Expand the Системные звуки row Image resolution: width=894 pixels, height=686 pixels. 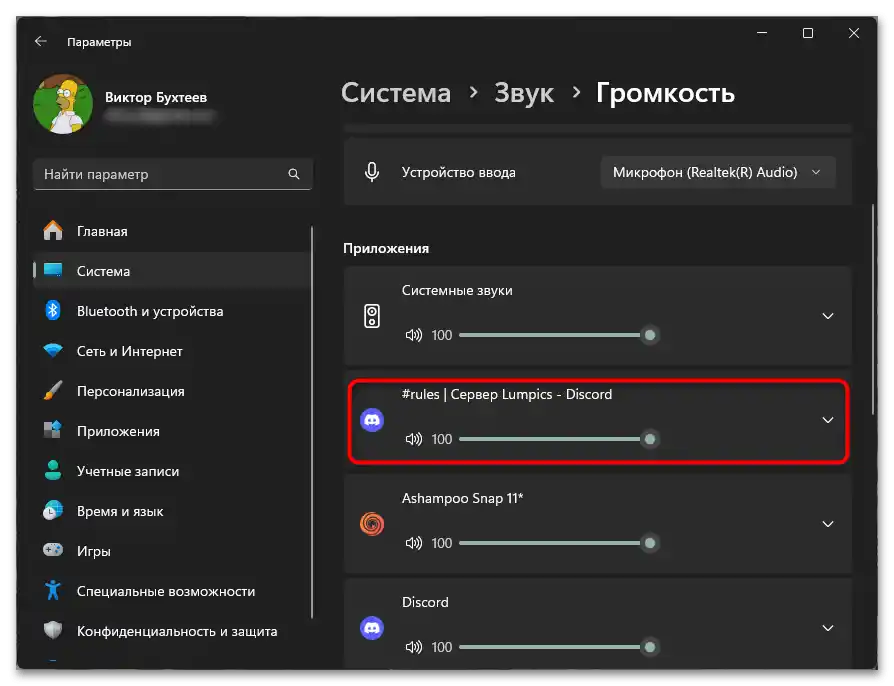click(x=828, y=316)
